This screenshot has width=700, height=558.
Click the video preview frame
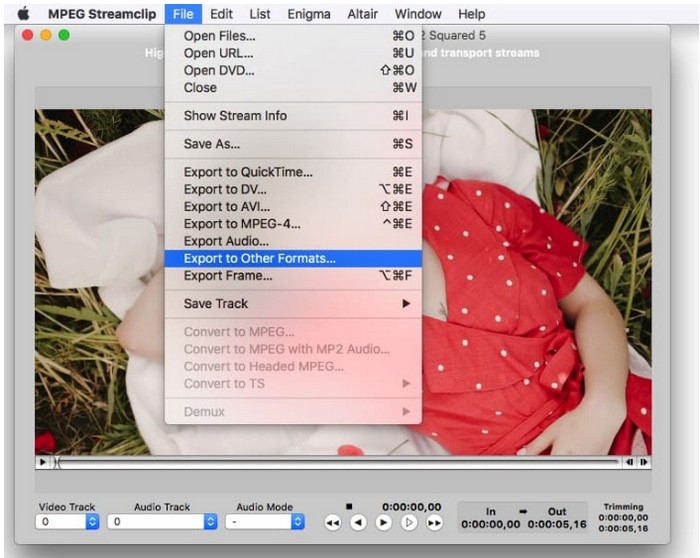point(343,282)
